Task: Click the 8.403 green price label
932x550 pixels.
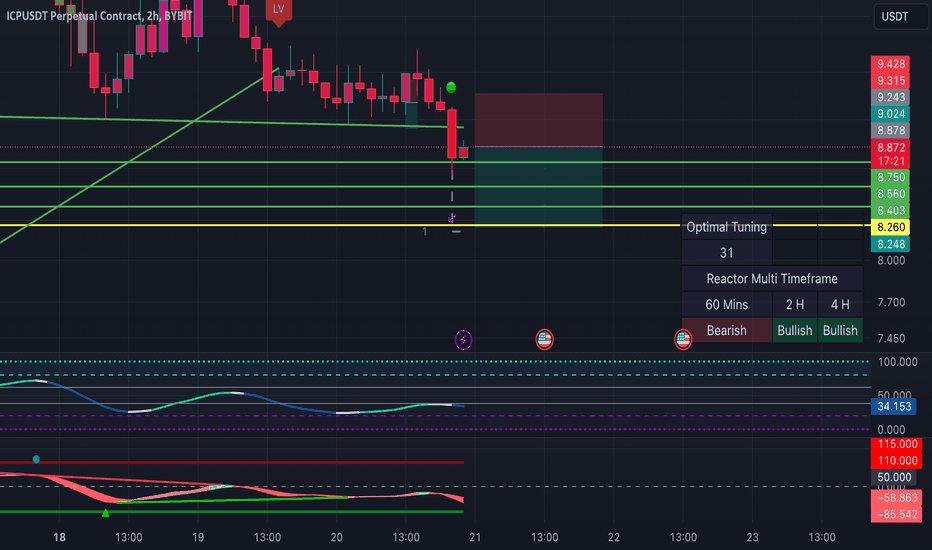Action: coord(890,210)
